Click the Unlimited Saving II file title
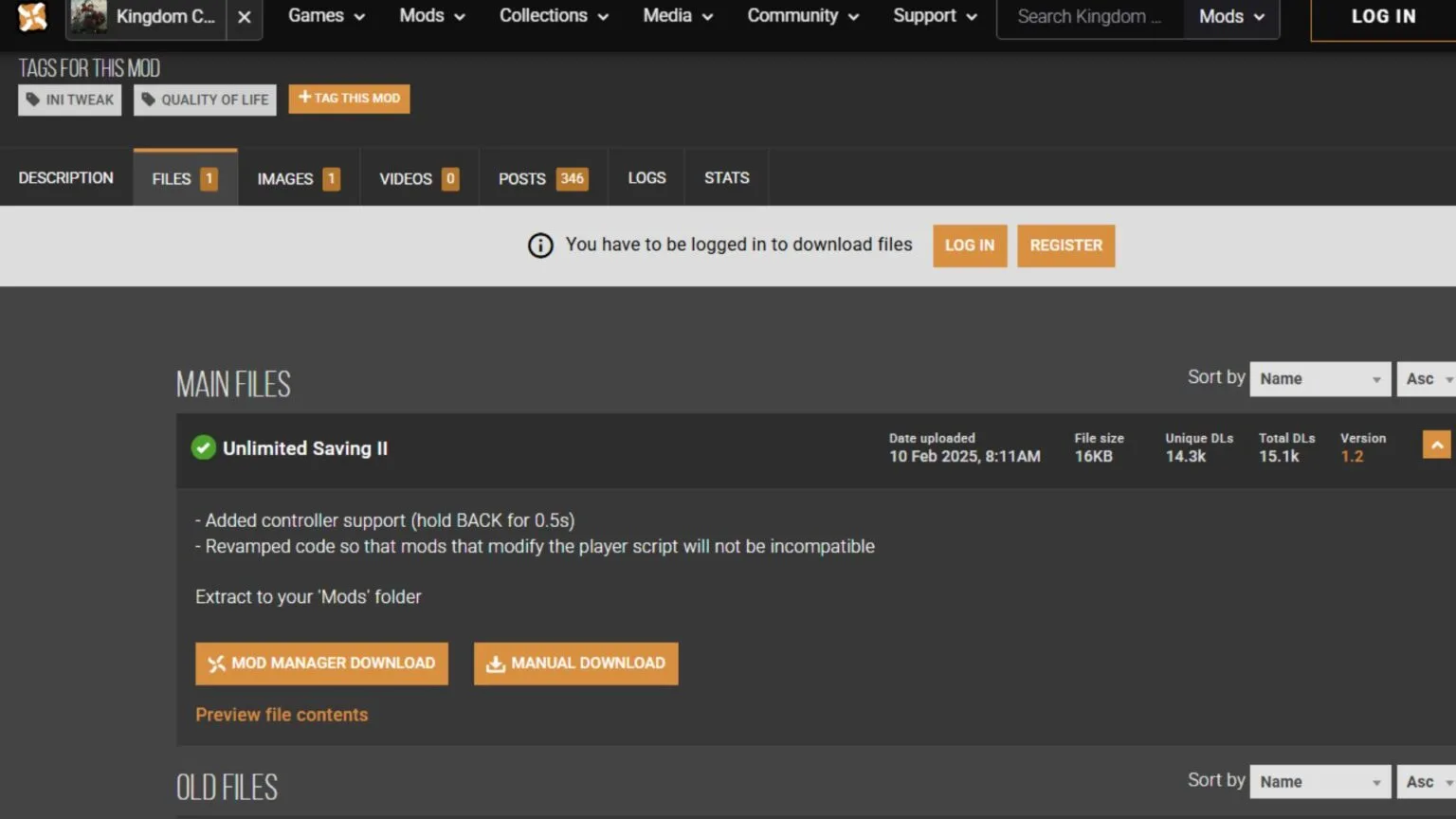The height and width of the screenshot is (819, 1456). pos(305,448)
